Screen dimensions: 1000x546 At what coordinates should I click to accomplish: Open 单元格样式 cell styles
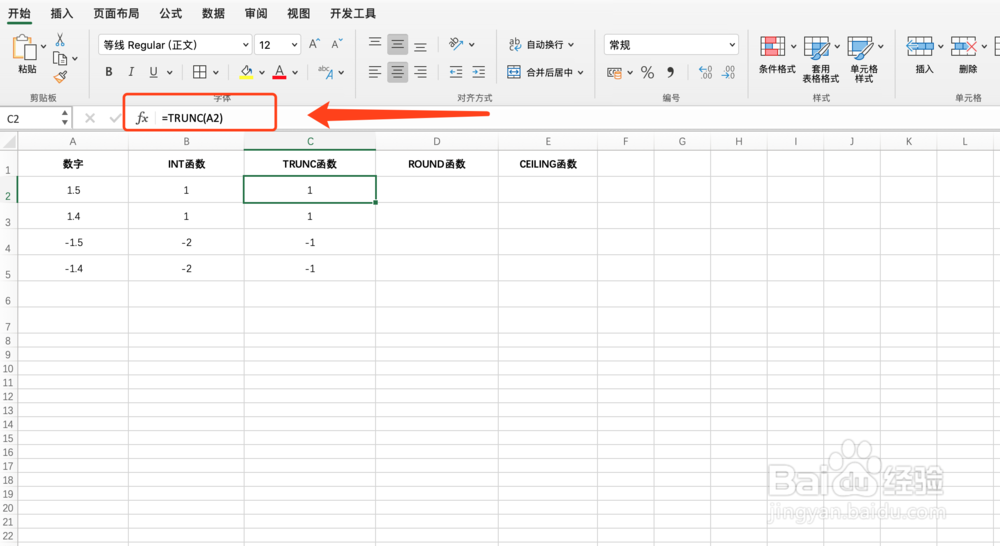(864, 59)
